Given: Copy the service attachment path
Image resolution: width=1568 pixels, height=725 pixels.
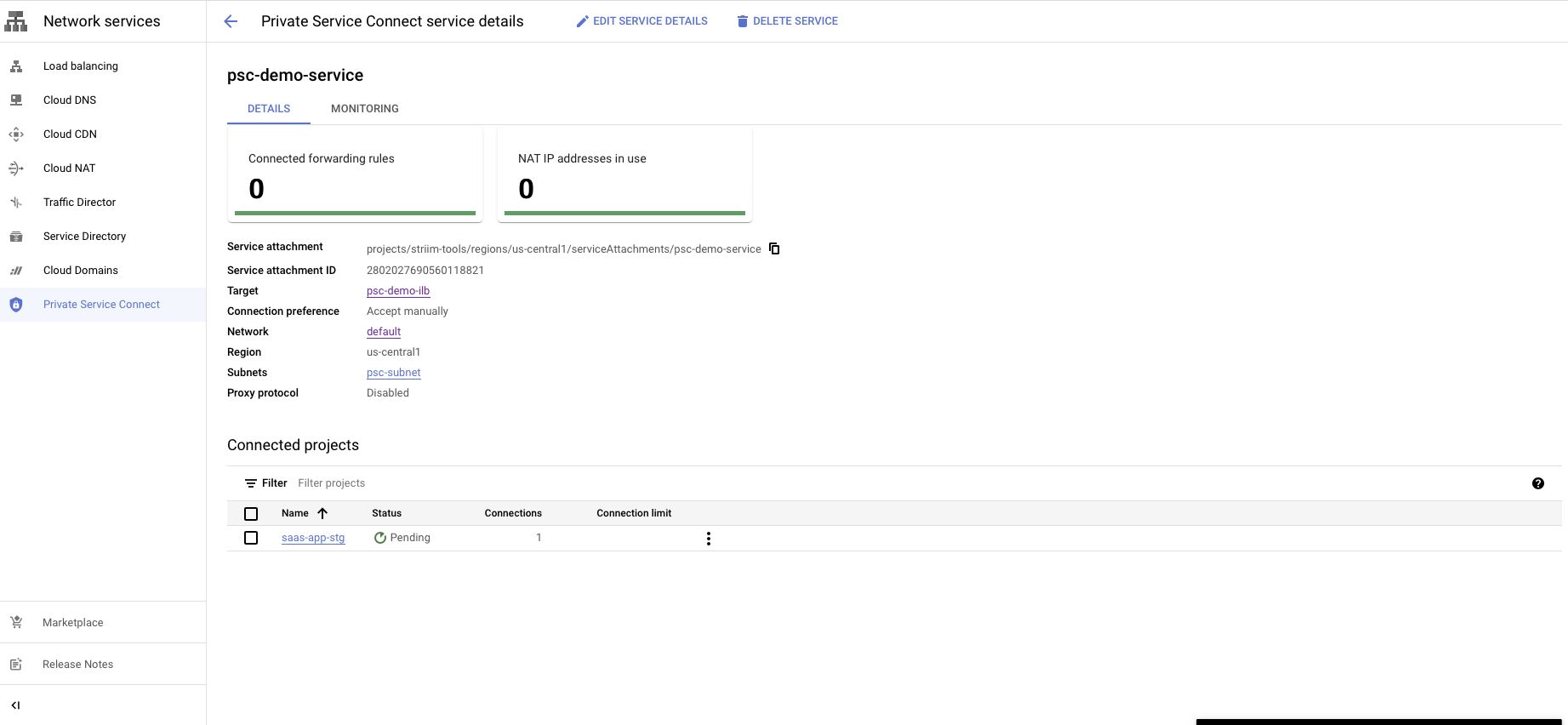Looking at the screenshot, I should click(x=774, y=248).
